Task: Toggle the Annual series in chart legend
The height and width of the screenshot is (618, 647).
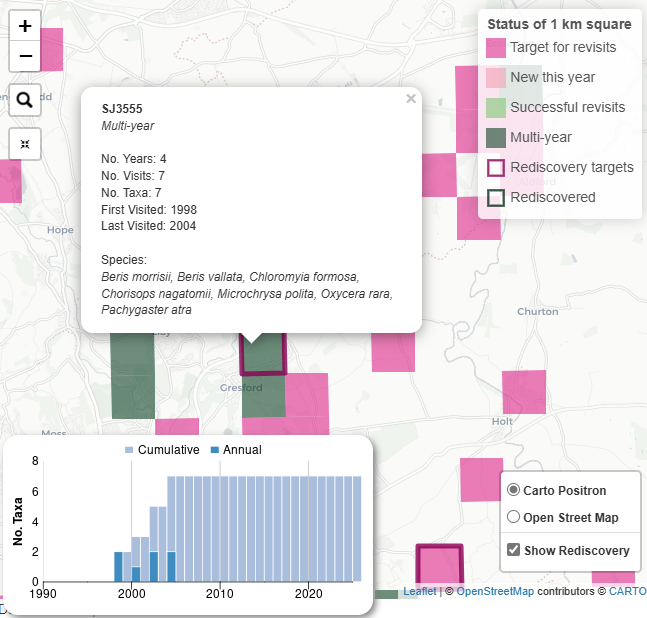Action: point(236,450)
